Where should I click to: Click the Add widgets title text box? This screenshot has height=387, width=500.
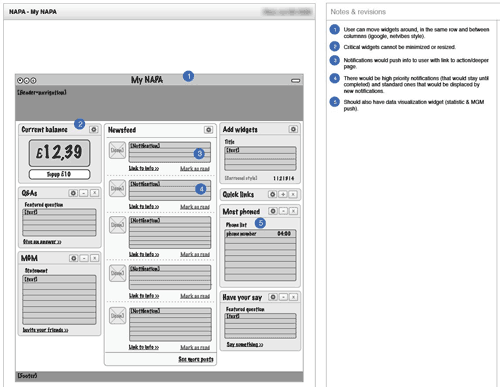(260, 159)
